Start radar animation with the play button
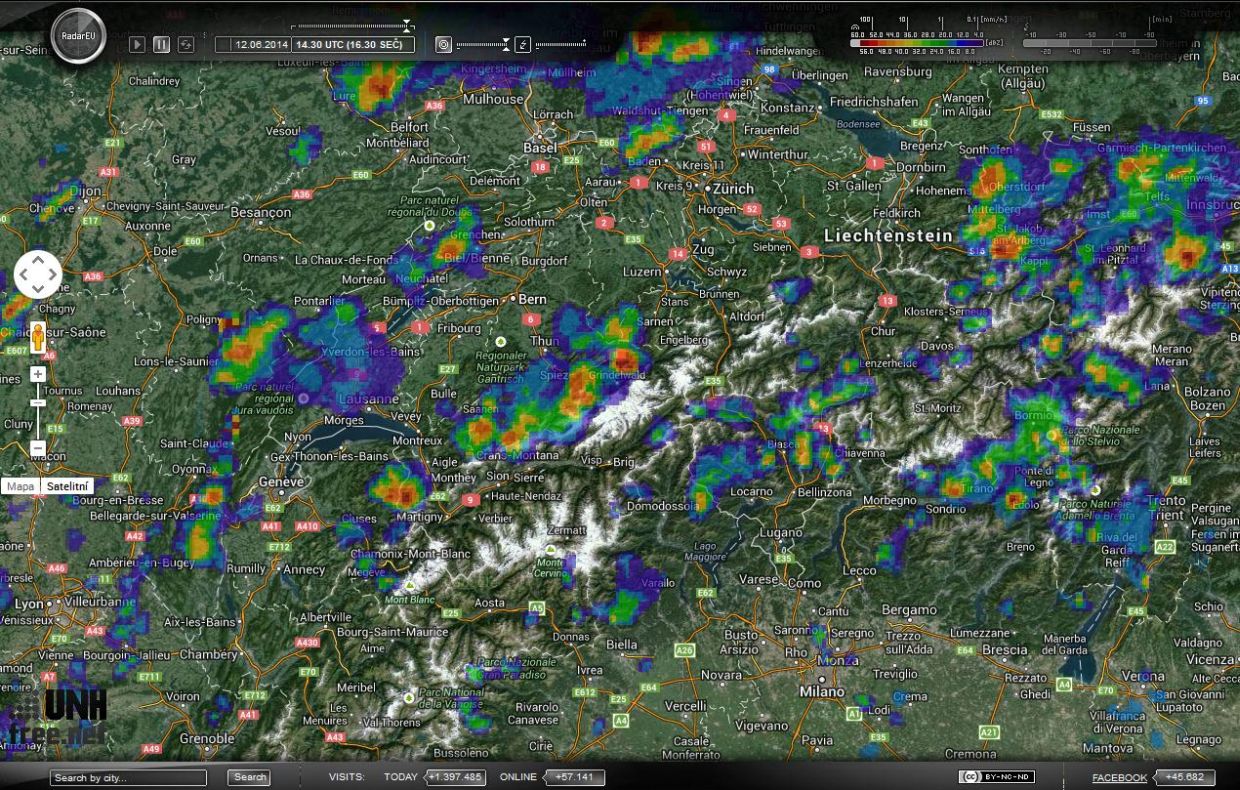 click(x=138, y=44)
